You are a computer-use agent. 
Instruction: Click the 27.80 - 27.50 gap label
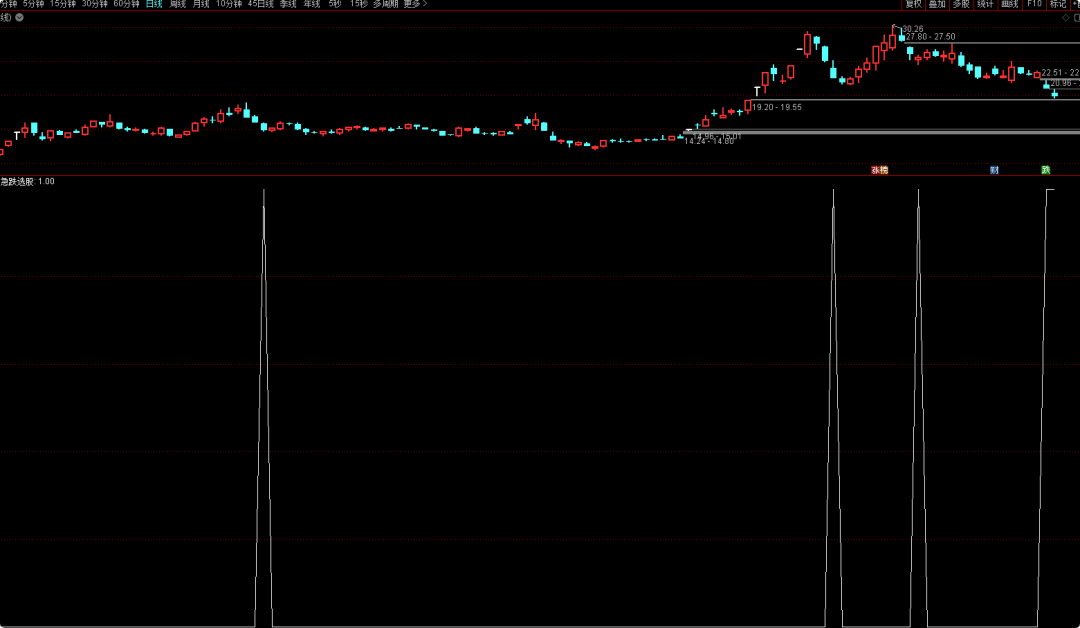click(x=931, y=37)
